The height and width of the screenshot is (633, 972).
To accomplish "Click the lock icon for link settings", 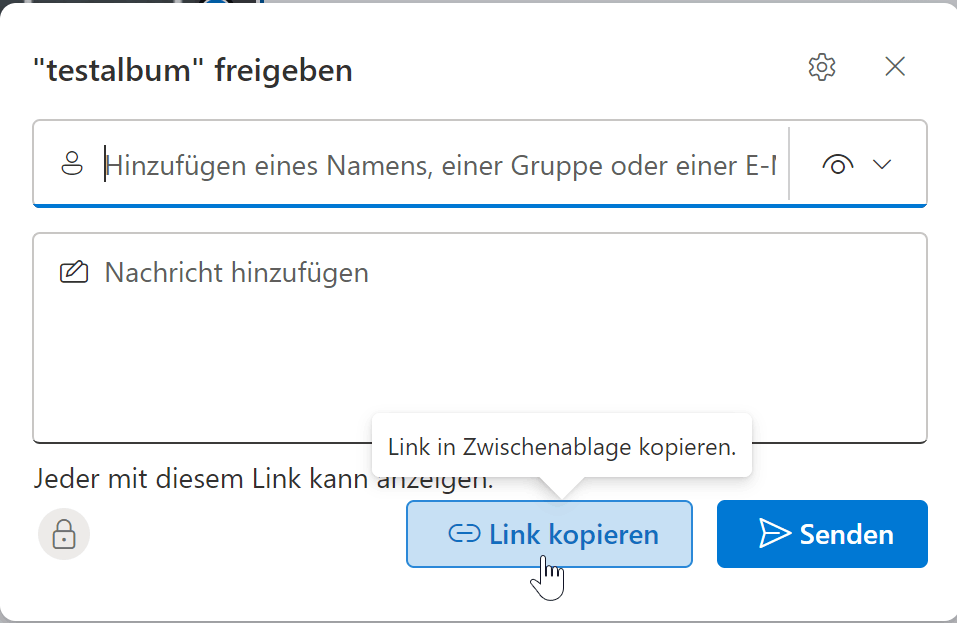I will 64,534.
